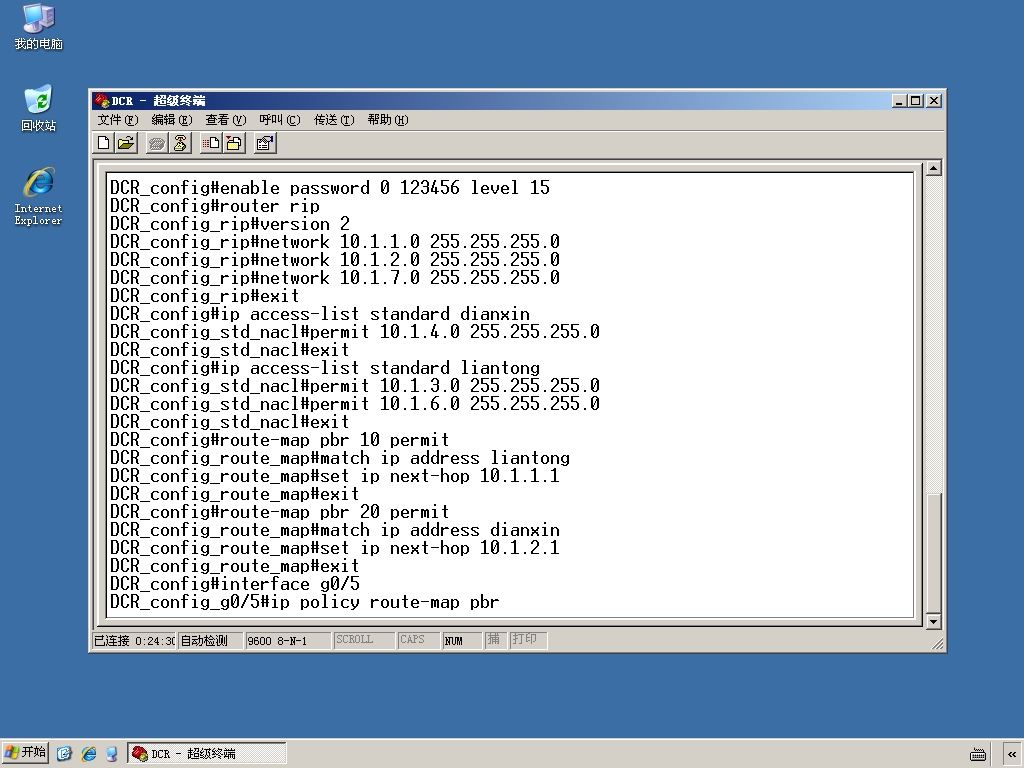Click the 打印 print status indicator
Viewport: 1024px width, 768px height.
pyautogui.click(x=527, y=640)
